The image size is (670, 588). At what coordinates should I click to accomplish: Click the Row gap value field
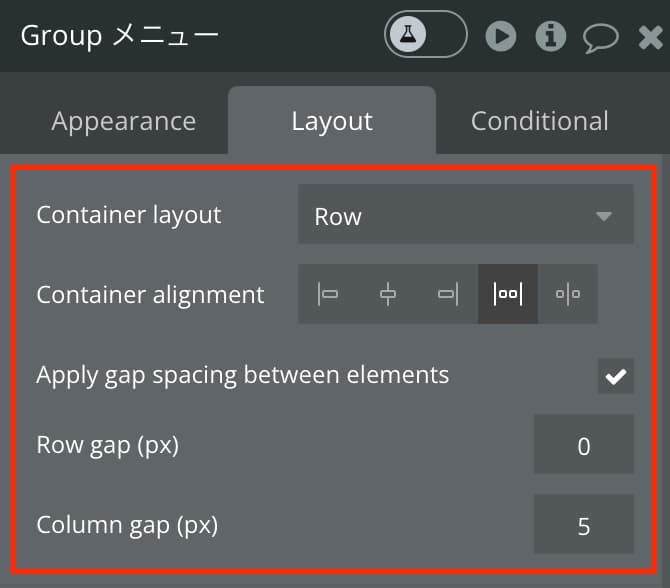584,444
